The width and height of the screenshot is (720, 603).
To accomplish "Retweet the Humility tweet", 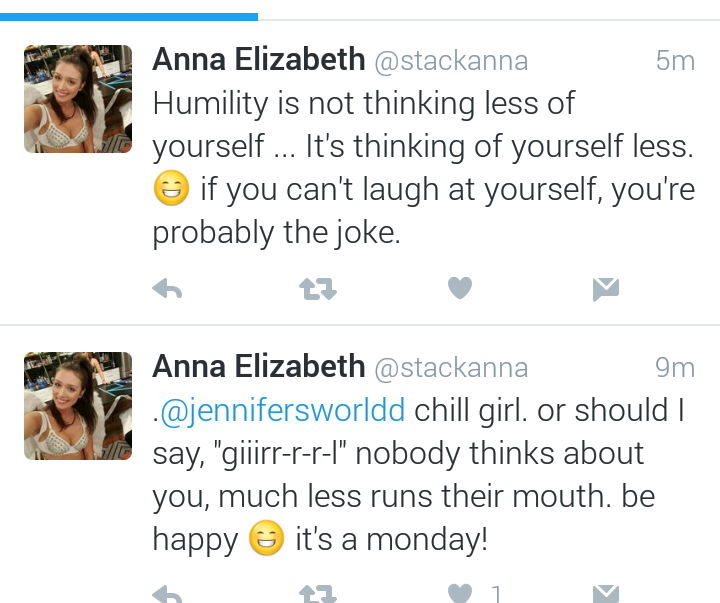I will tap(318, 289).
